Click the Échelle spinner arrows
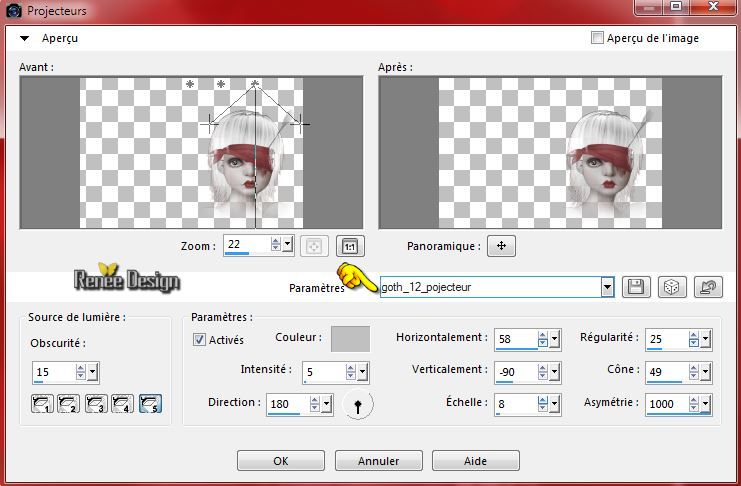This screenshot has height=486, width=741. coord(543,404)
